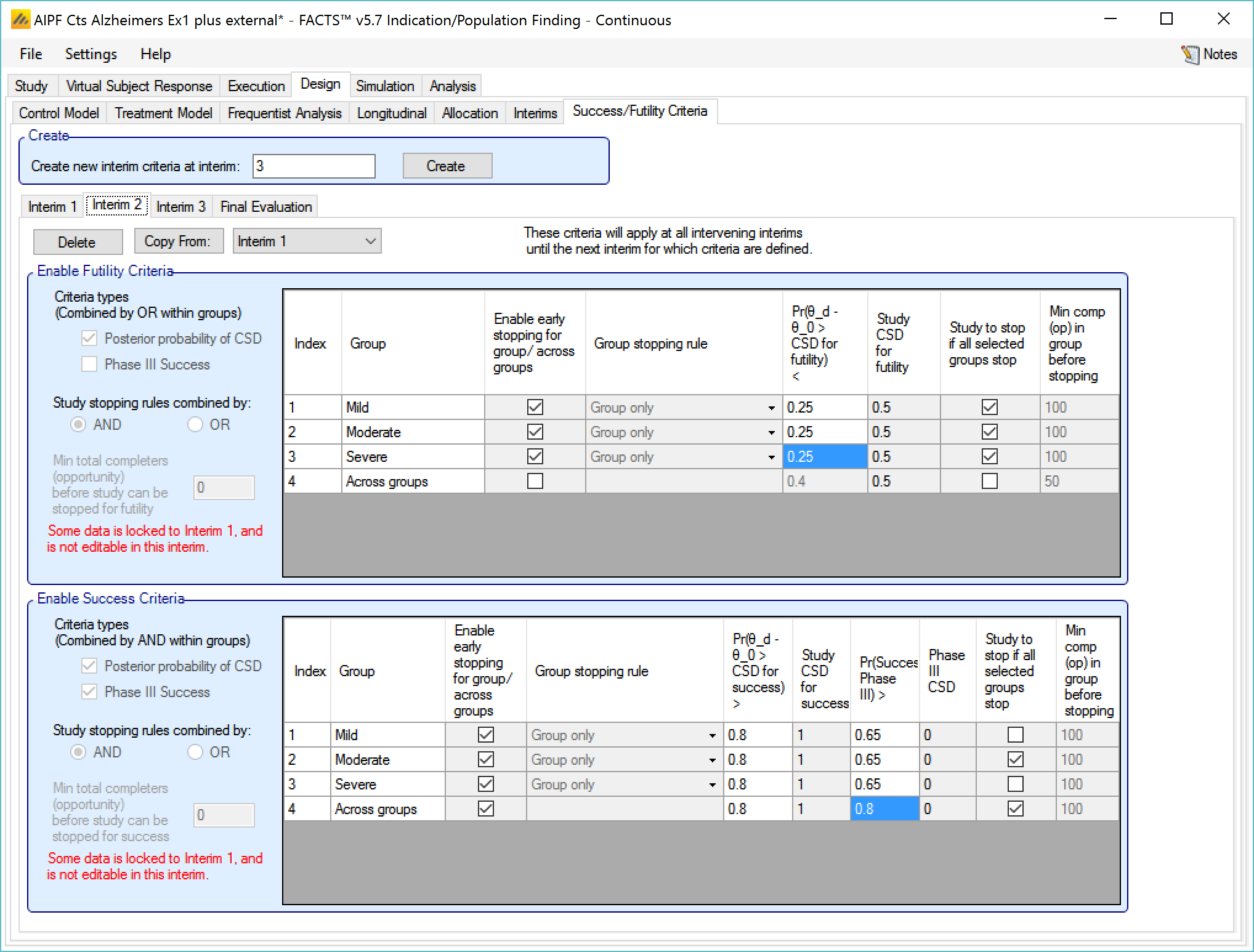Open the Simulation tab
Image resolution: width=1254 pixels, height=952 pixels.
click(384, 86)
